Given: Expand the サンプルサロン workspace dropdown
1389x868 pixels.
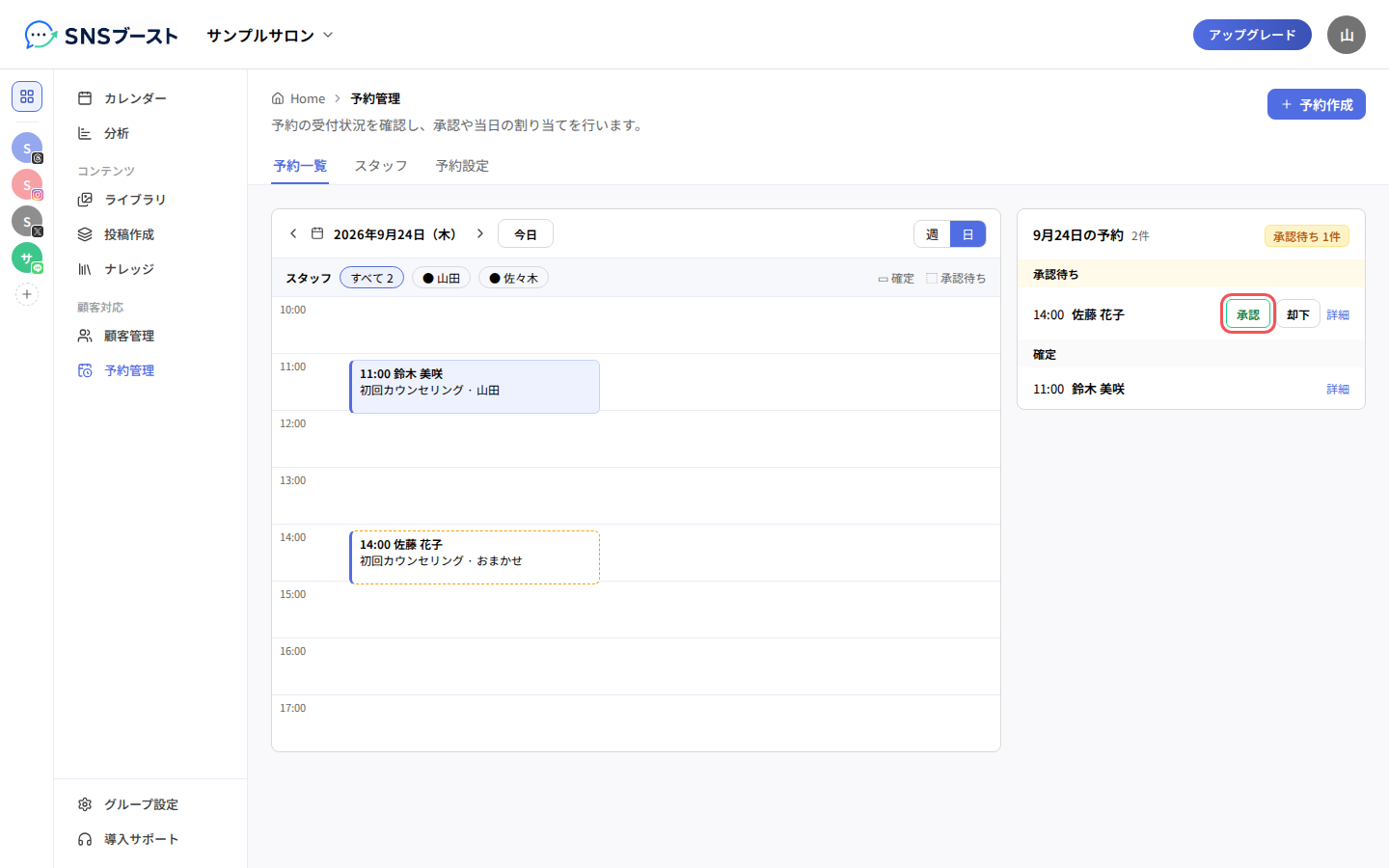Looking at the screenshot, I should 270,35.
